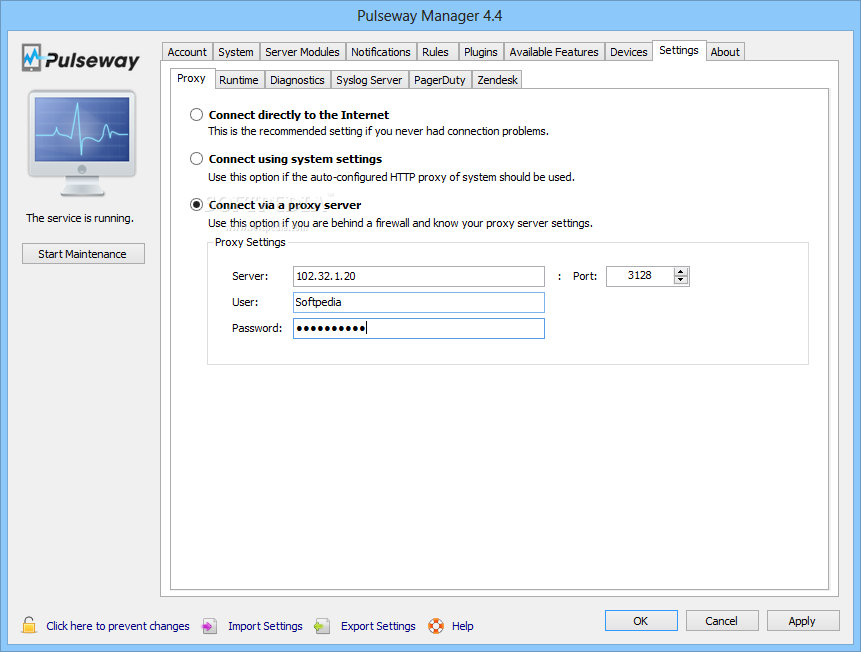861x652 pixels.
Task: Click the heartbeat monitor image
Action: click(x=82, y=143)
